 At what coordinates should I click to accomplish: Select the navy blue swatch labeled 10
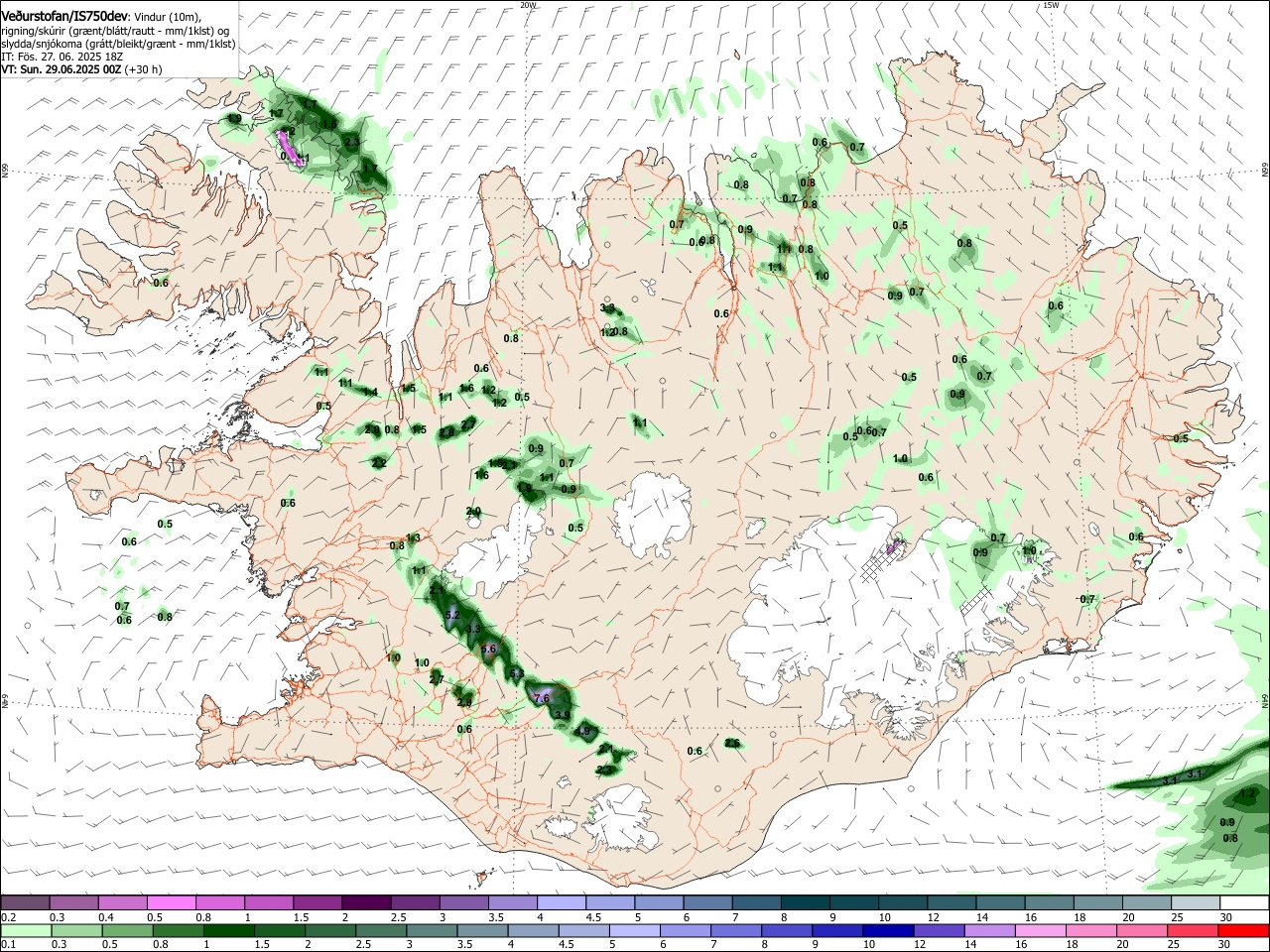[886, 930]
